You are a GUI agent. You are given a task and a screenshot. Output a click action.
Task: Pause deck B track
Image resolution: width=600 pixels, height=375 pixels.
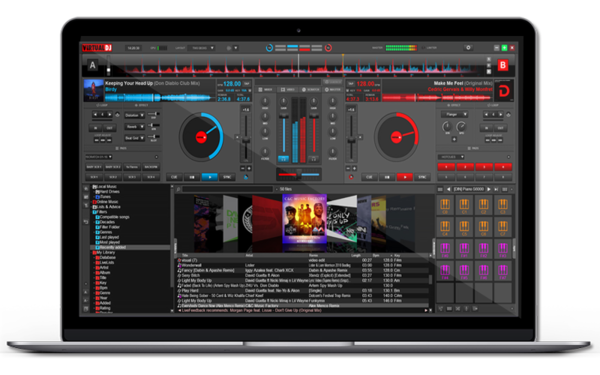(x=387, y=177)
